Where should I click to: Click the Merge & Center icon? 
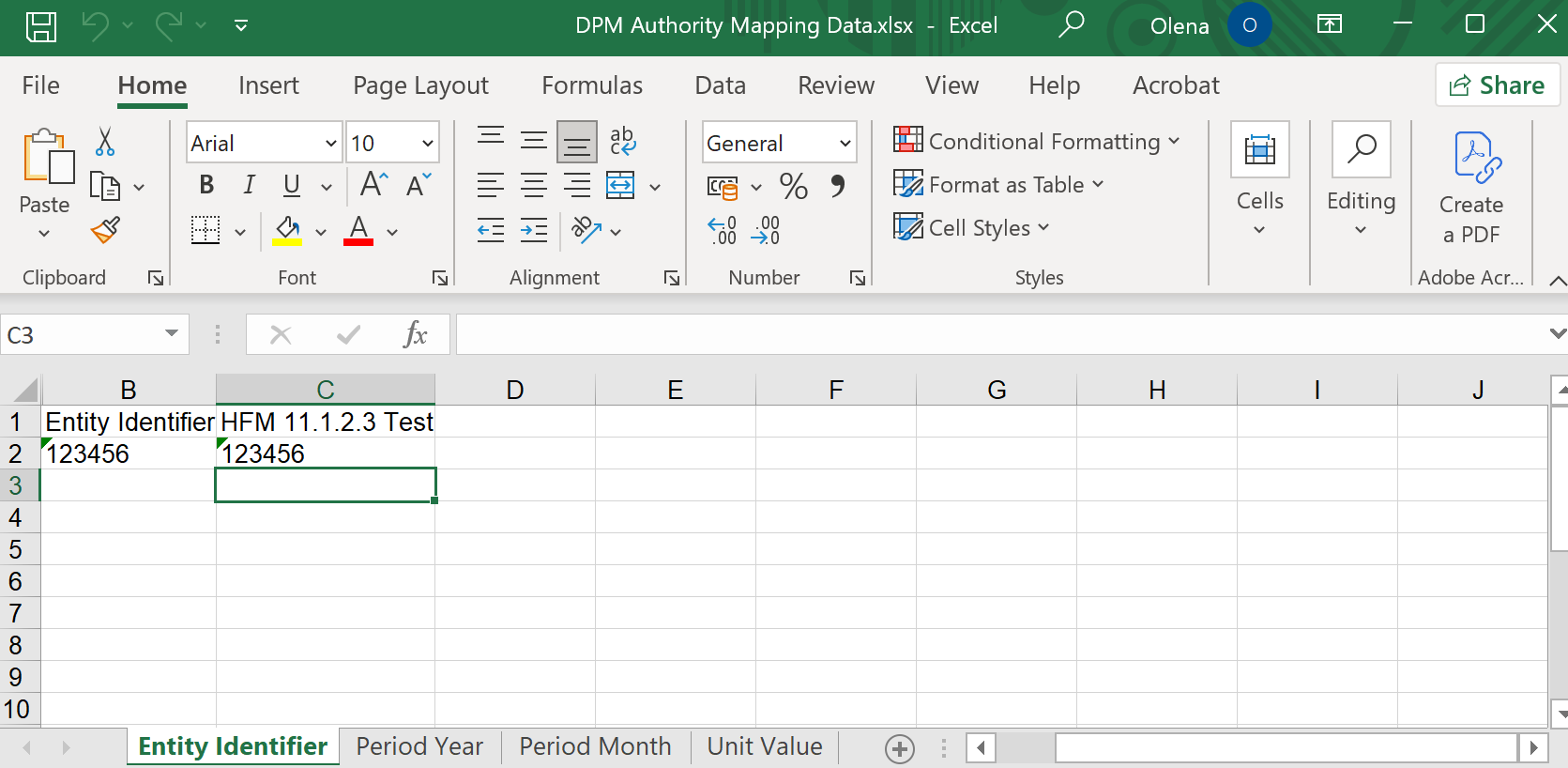pyautogui.click(x=620, y=186)
